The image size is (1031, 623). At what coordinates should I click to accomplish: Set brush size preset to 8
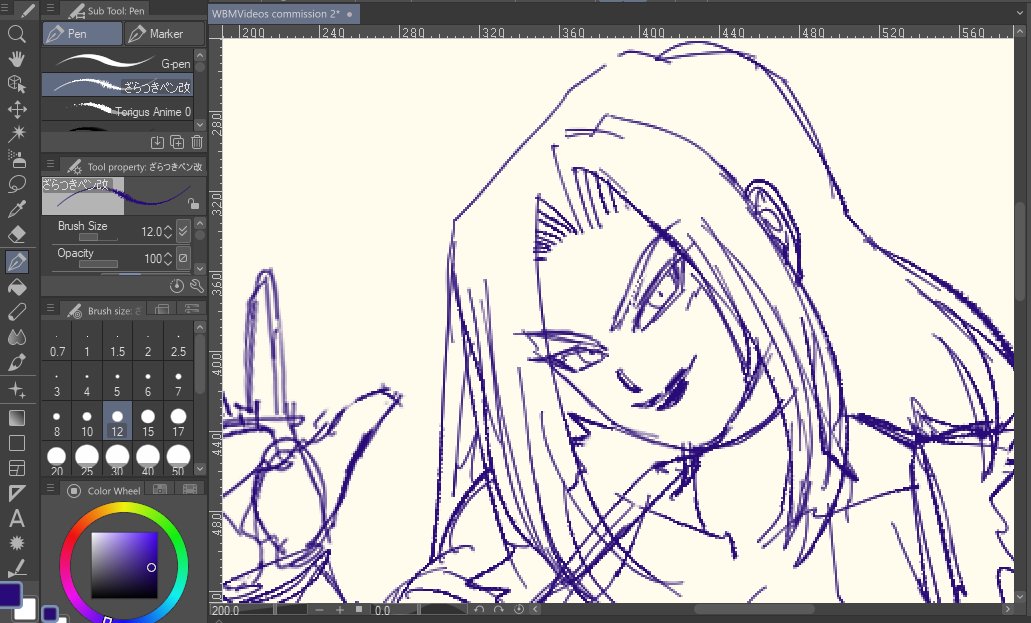click(57, 422)
